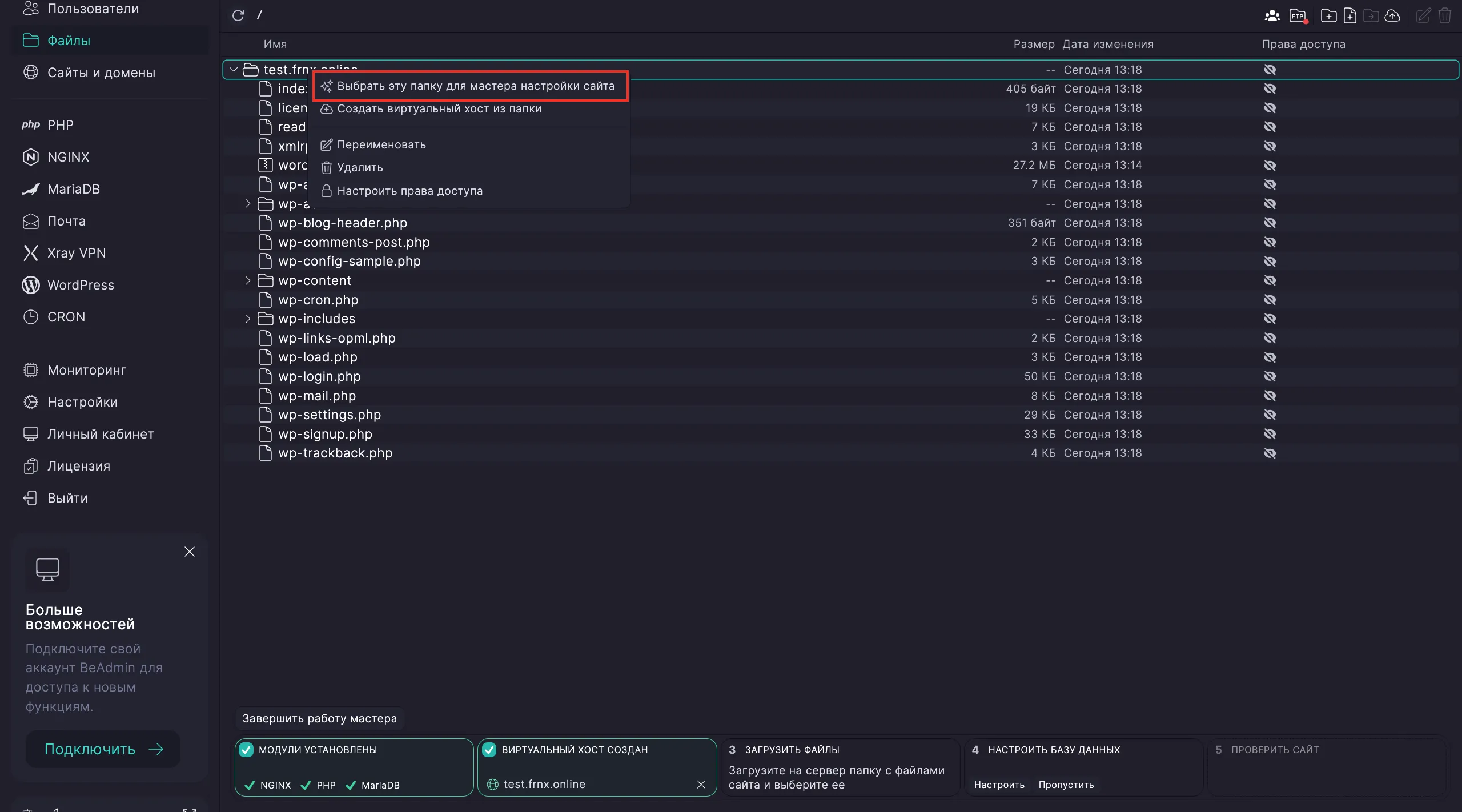Screen dimensions: 1462x812
Task: Create new file via toolbar icon
Action: click(x=1350, y=15)
